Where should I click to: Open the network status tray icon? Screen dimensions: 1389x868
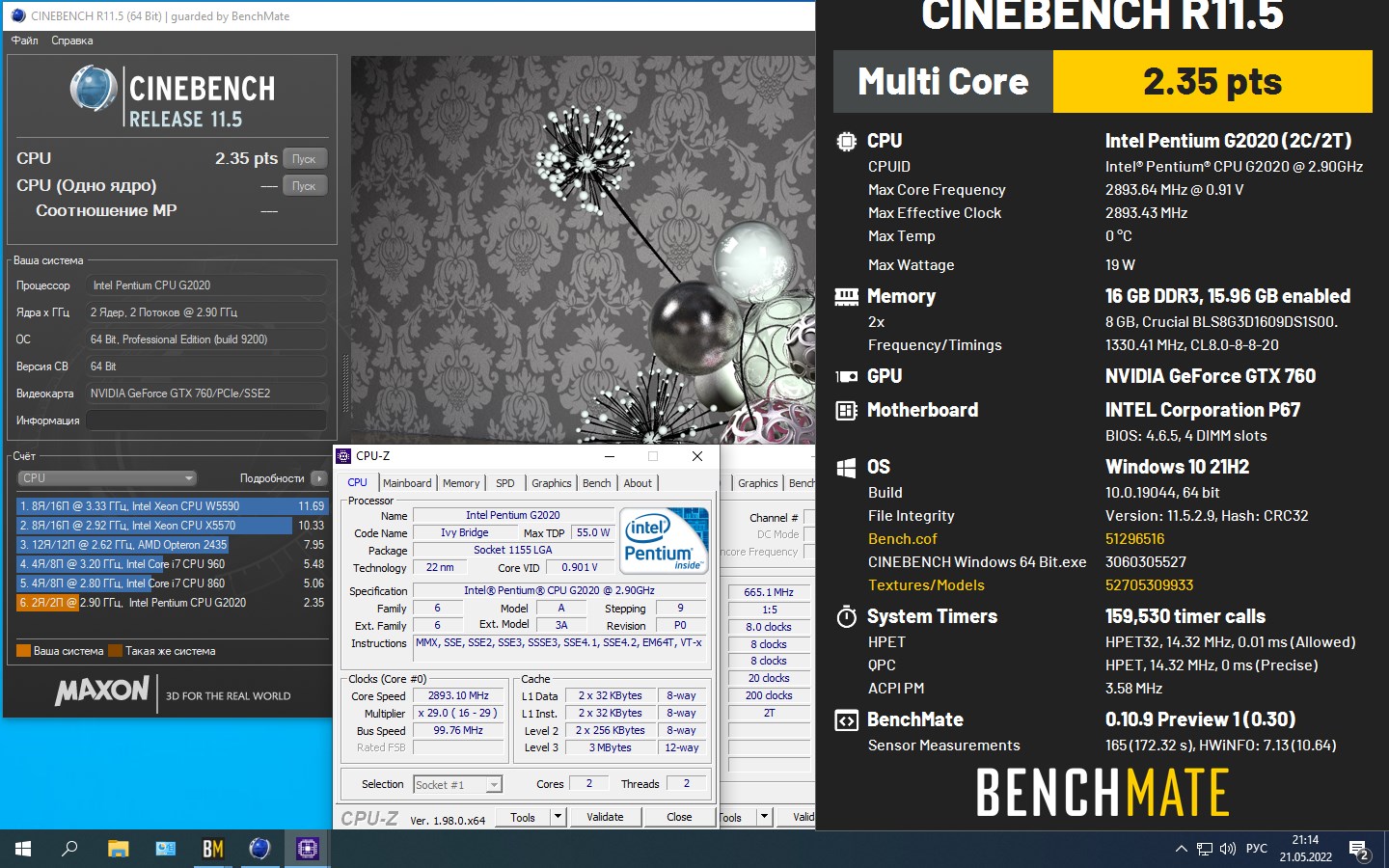tap(1205, 849)
